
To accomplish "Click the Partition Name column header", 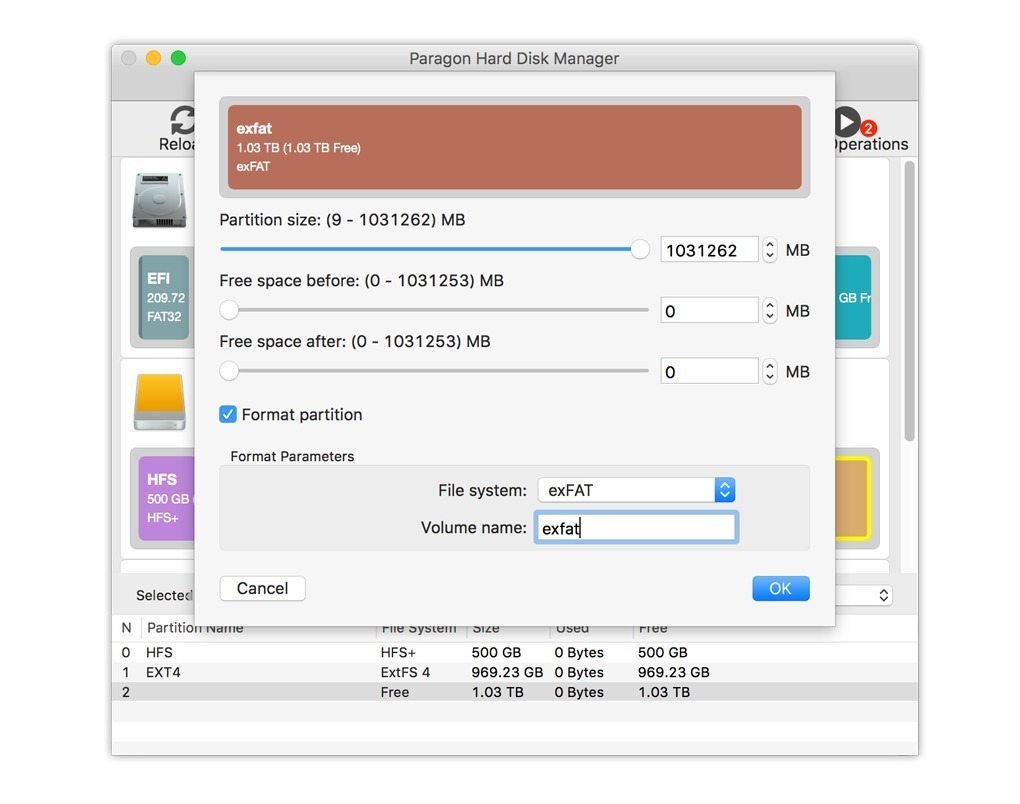I will pyautogui.click(x=195, y=628).
